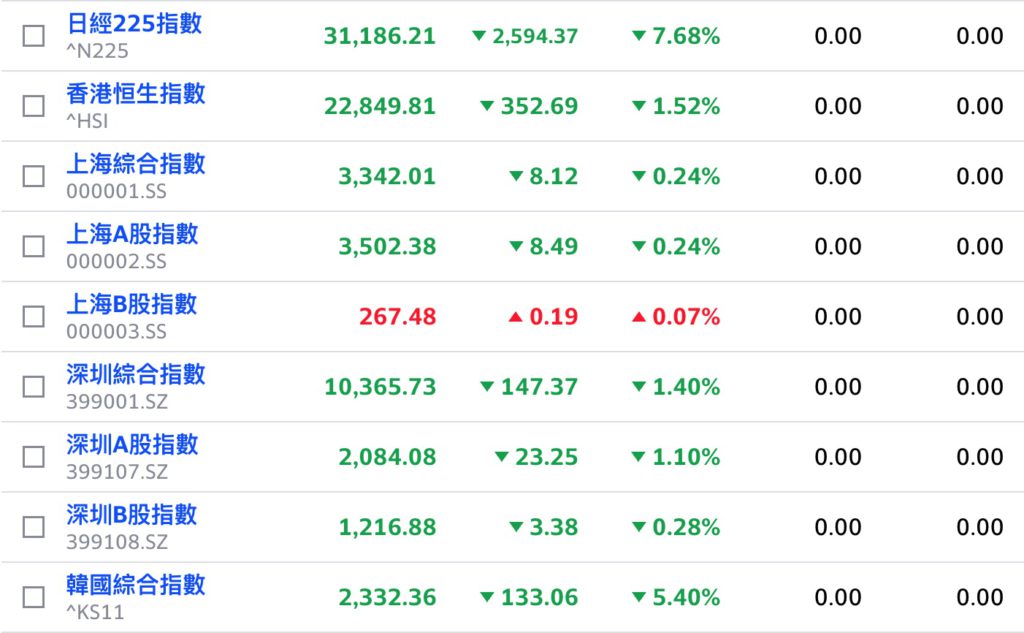Check the box for 日經225指數

click(x=33, y=36)
